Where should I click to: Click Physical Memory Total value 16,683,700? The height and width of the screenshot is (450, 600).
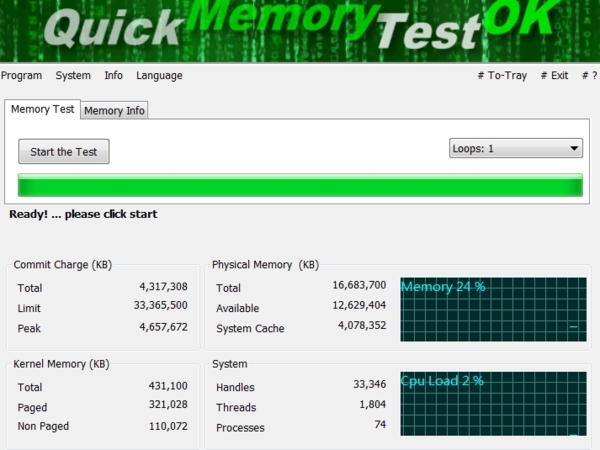[359, 285]
